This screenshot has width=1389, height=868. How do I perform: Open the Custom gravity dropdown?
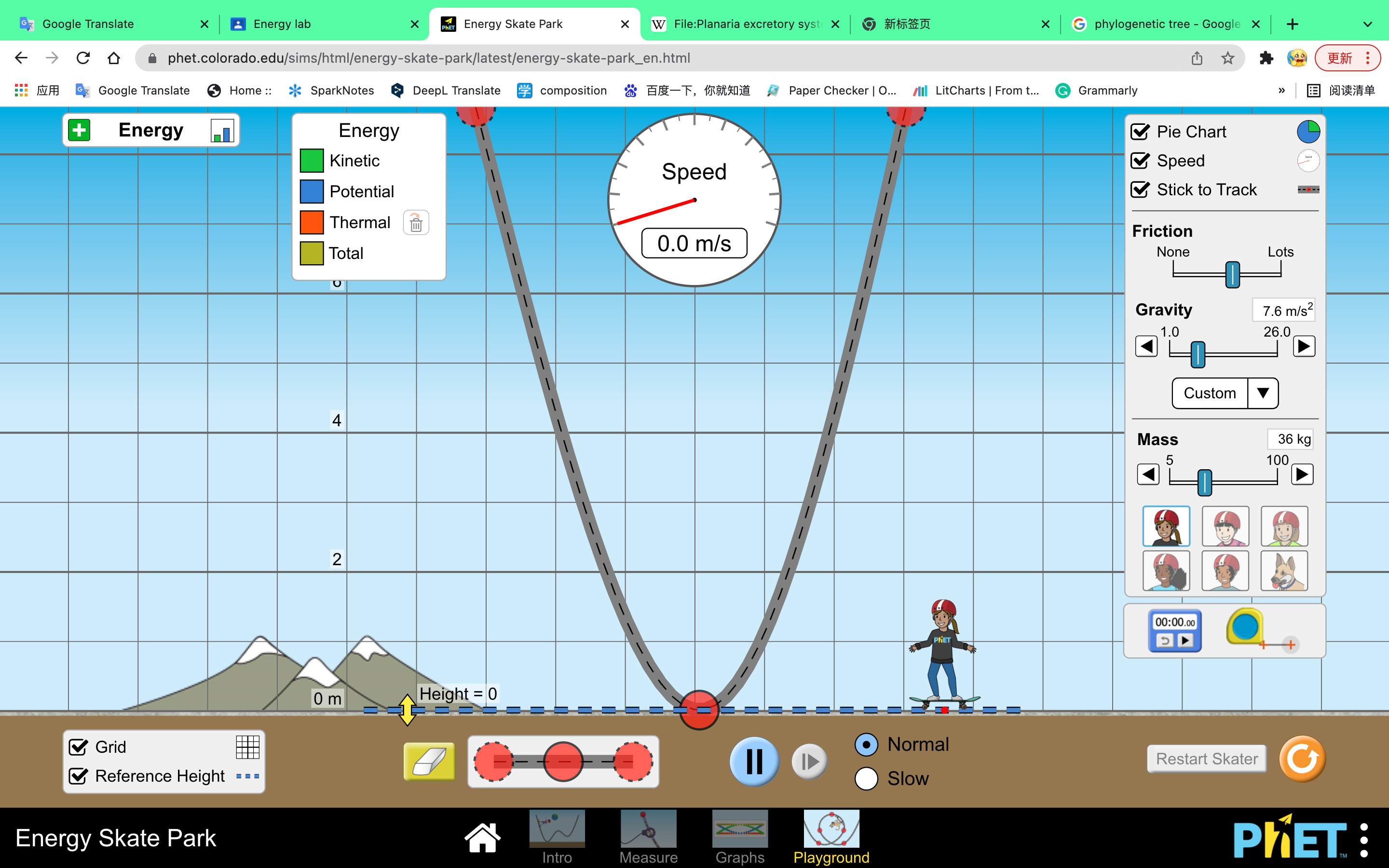coord(1225,393)
